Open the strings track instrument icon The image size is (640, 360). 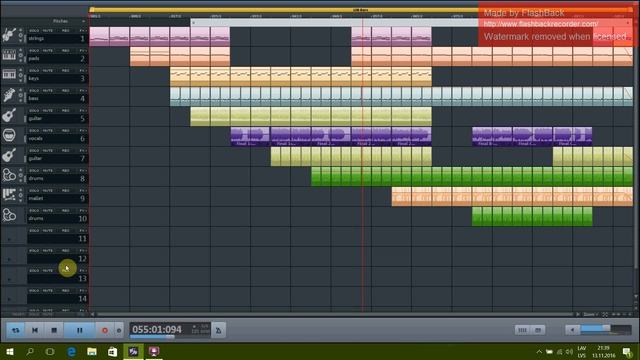pos(9,35)
